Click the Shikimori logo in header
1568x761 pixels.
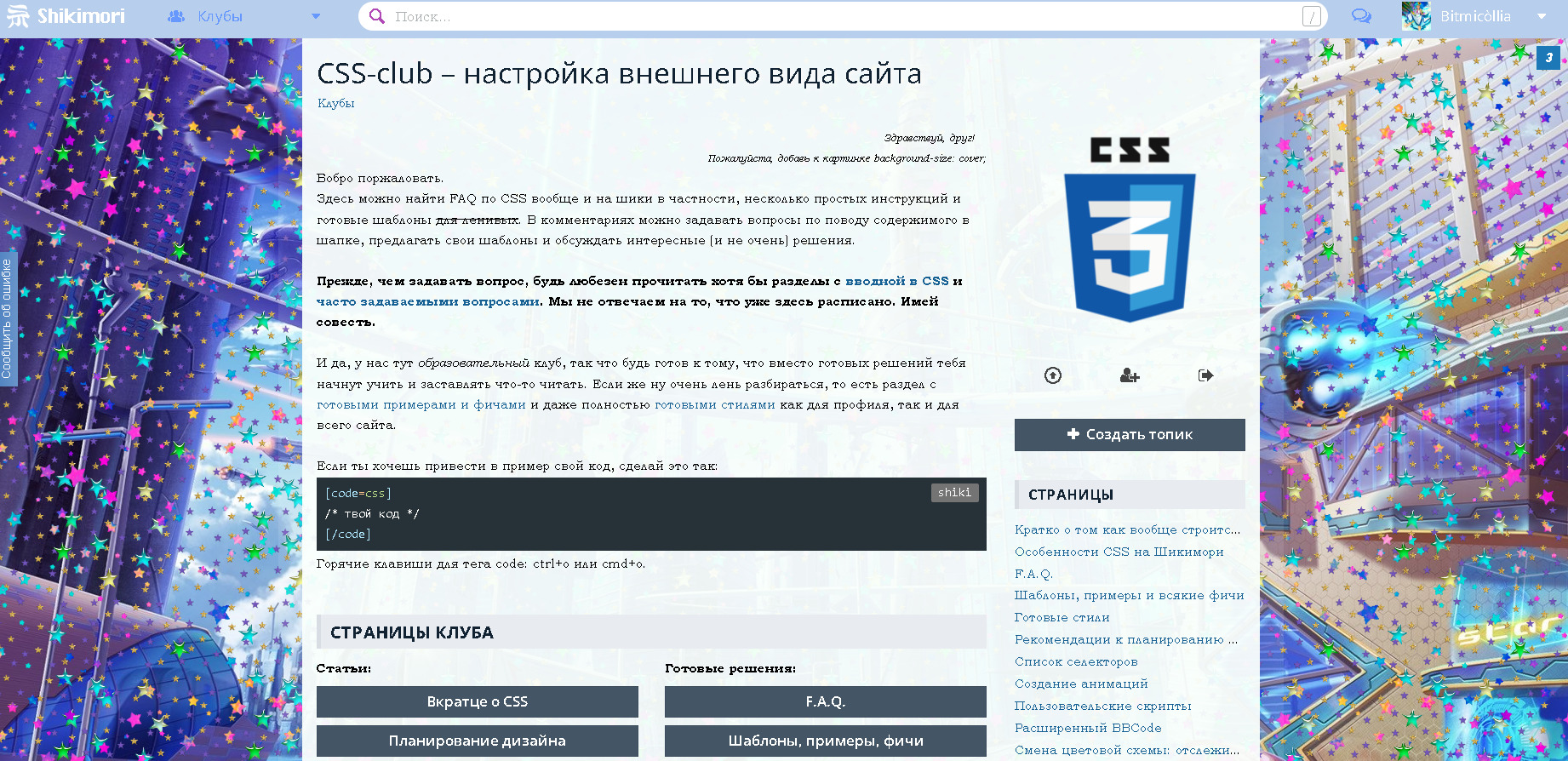click(x=66, y=16)
